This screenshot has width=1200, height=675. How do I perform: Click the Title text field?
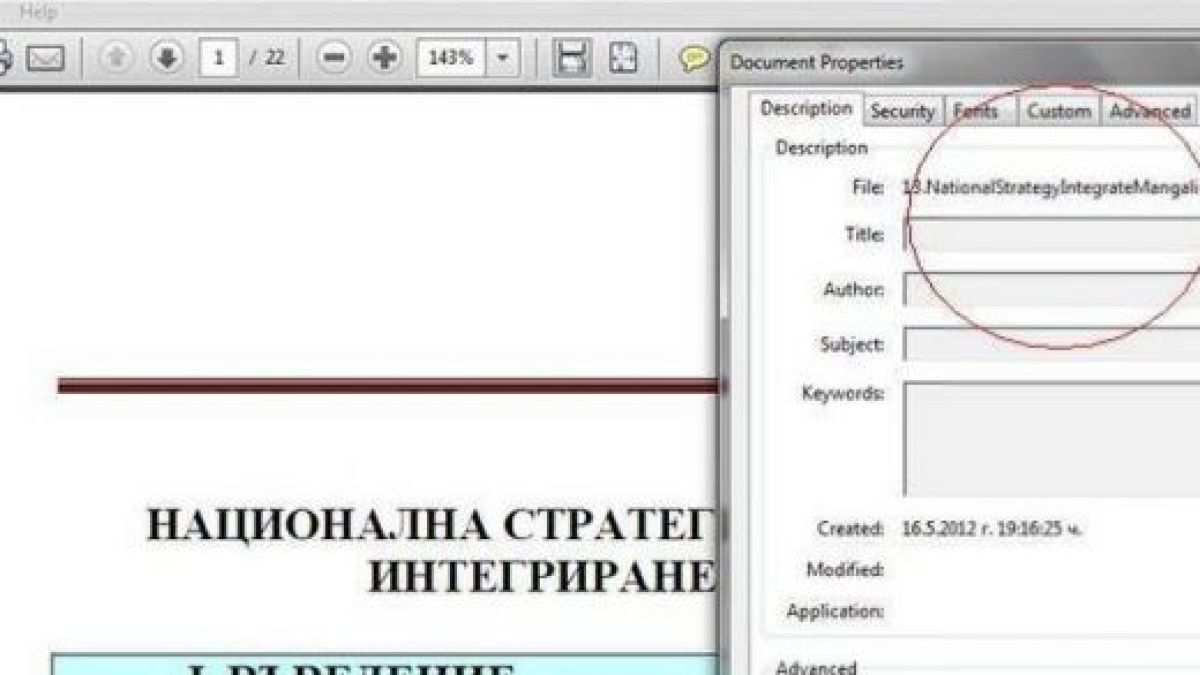point(1051,235)
